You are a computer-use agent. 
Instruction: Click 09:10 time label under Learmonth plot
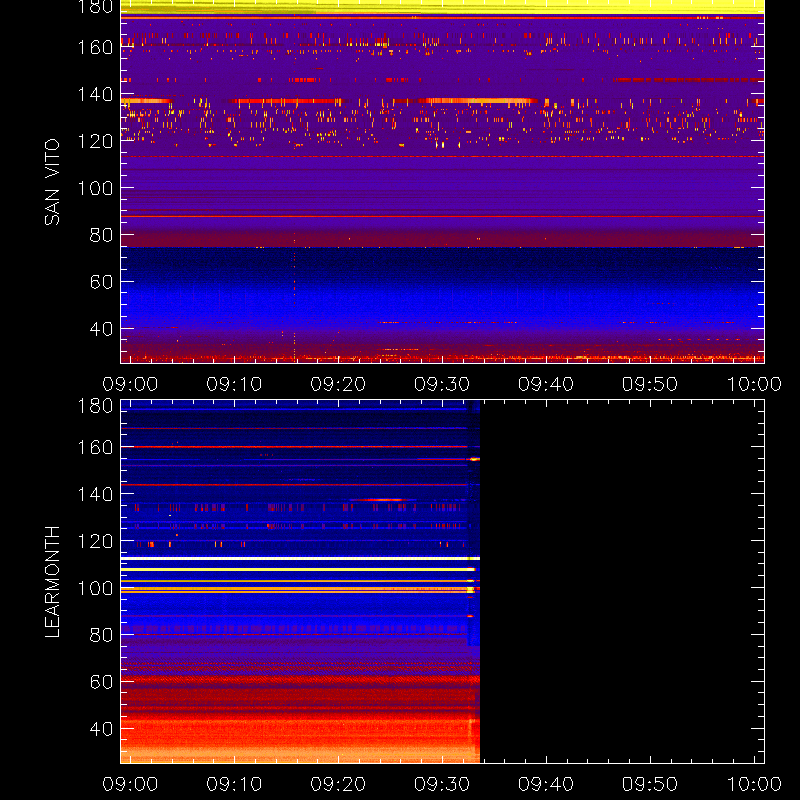click(234, 784)
